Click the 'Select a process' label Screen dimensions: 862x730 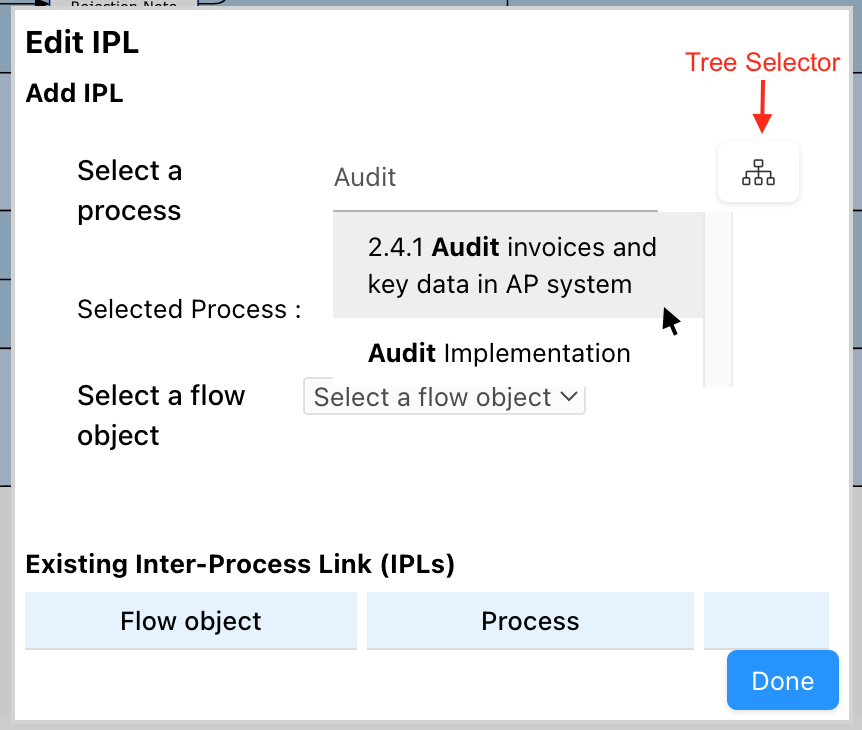(130, 191)
